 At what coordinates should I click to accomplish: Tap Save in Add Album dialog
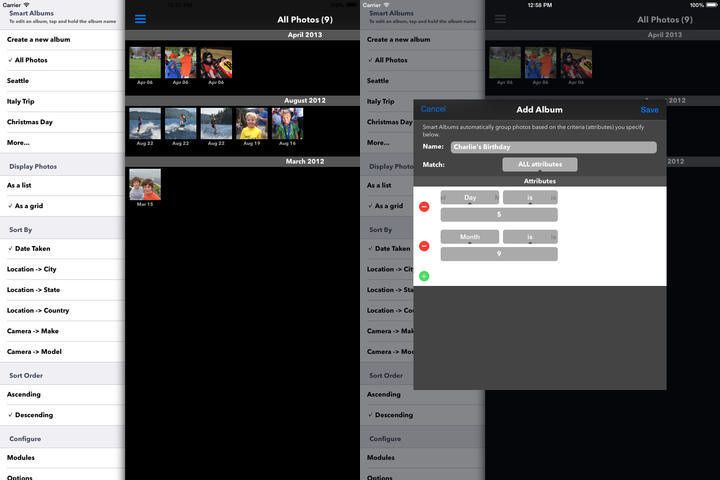tap(649, 109)
